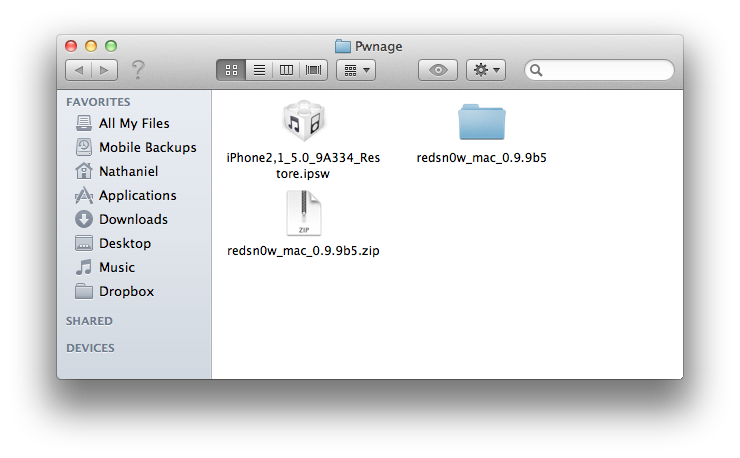Switch to icon view

point(231,70)
